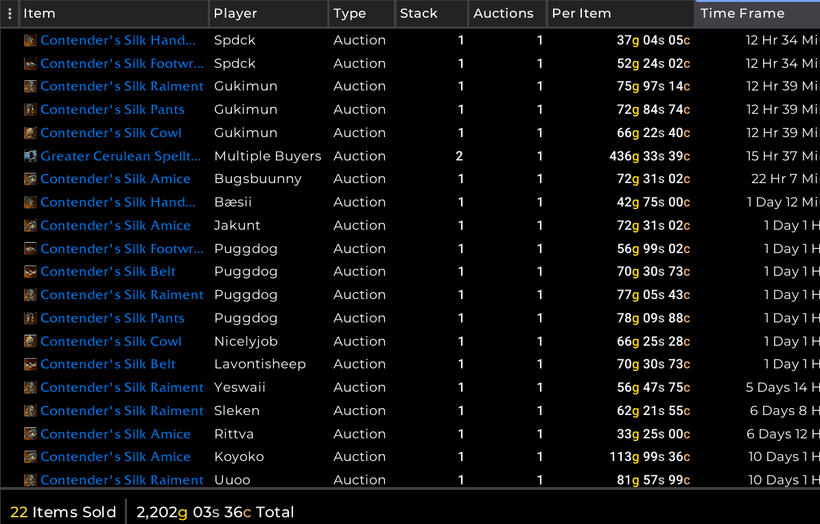820x524 pixels.
Task: Click the Auctions column header
Action: coord(507,14)
